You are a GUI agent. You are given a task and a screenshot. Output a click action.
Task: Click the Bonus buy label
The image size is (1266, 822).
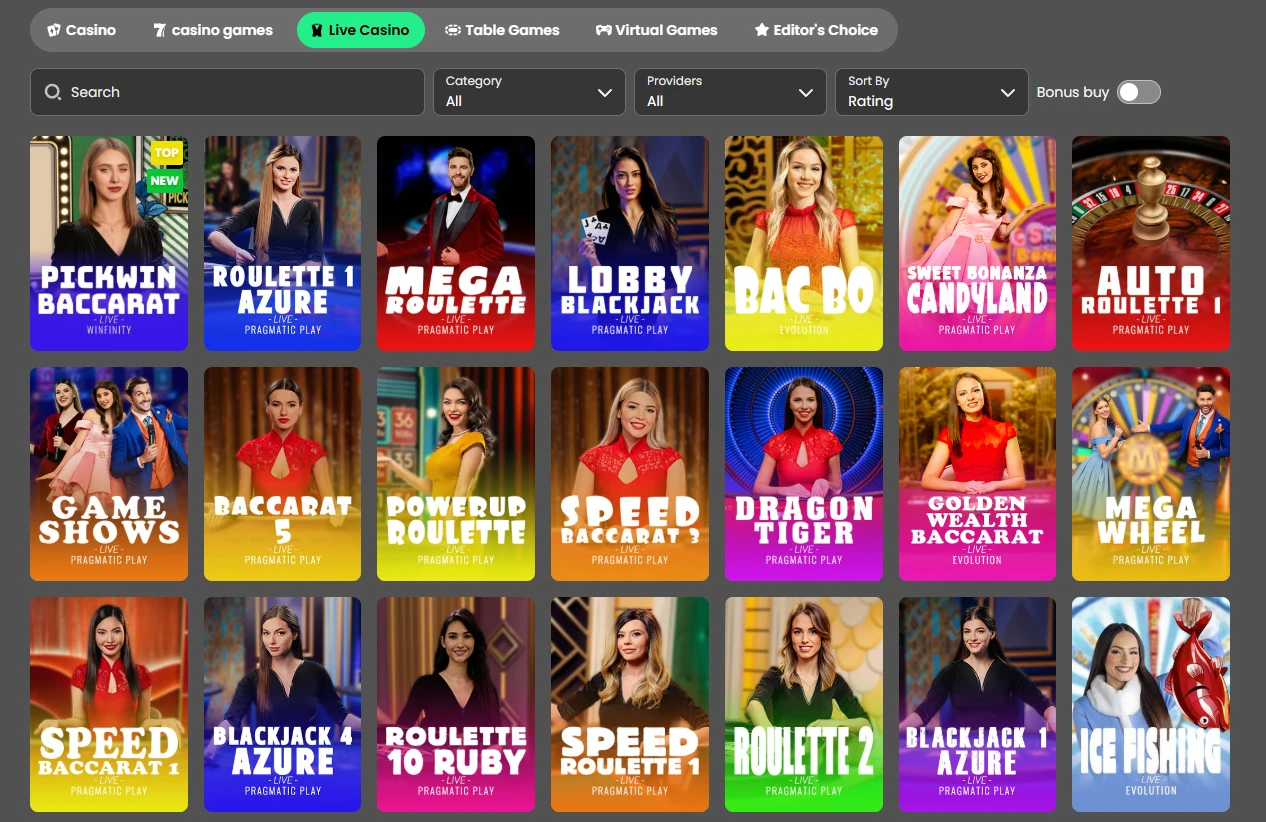pyautogui.click(x=1072, y=92)
